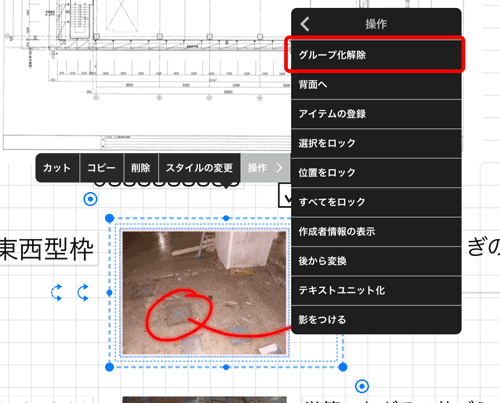Choose 背面へ to send object back
500x403 pixels.
tap(376, 85)
